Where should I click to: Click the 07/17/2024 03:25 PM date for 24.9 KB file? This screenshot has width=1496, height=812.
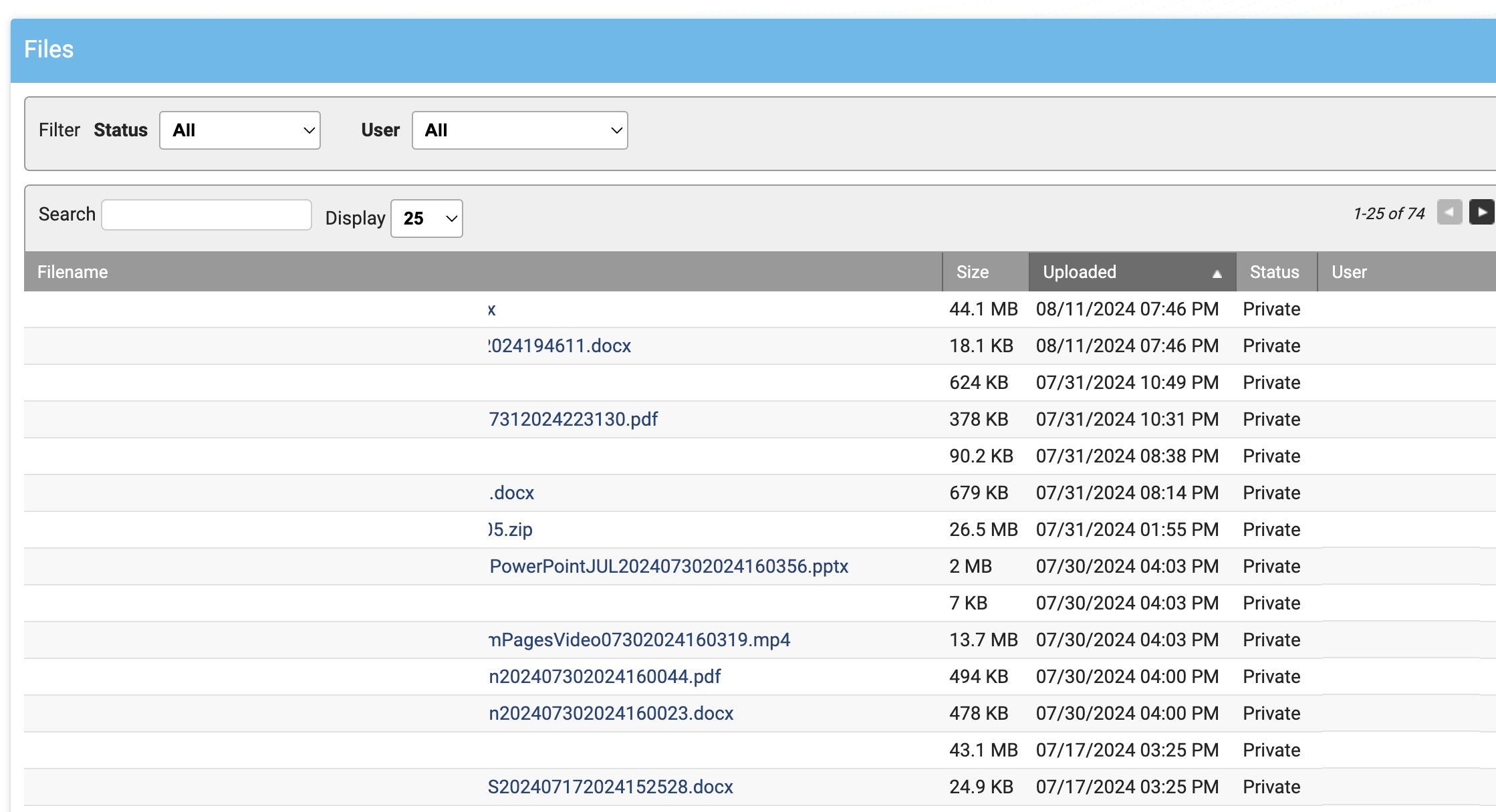coord(1127,787)
